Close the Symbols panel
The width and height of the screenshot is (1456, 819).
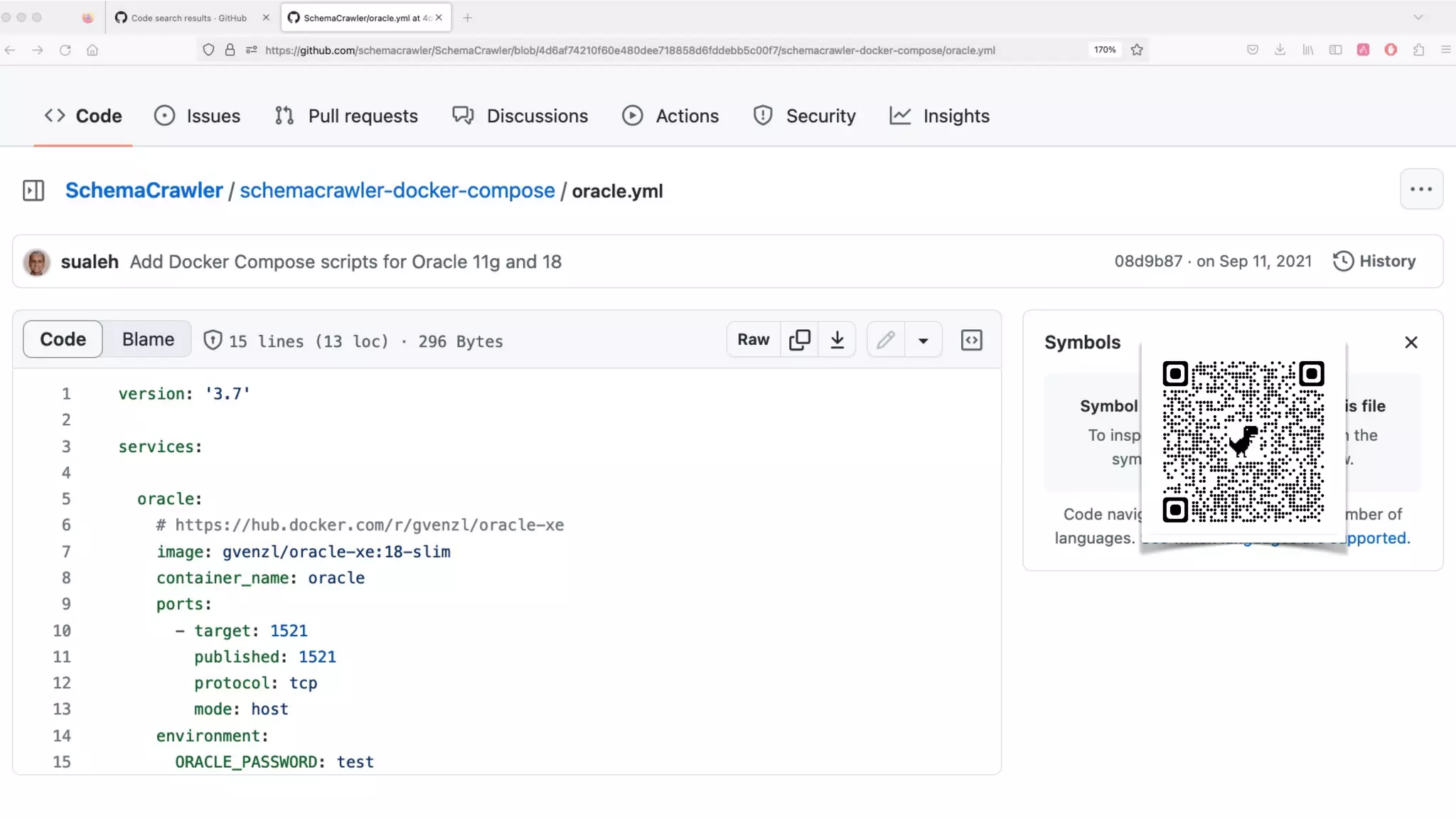tap(1410, 343)
